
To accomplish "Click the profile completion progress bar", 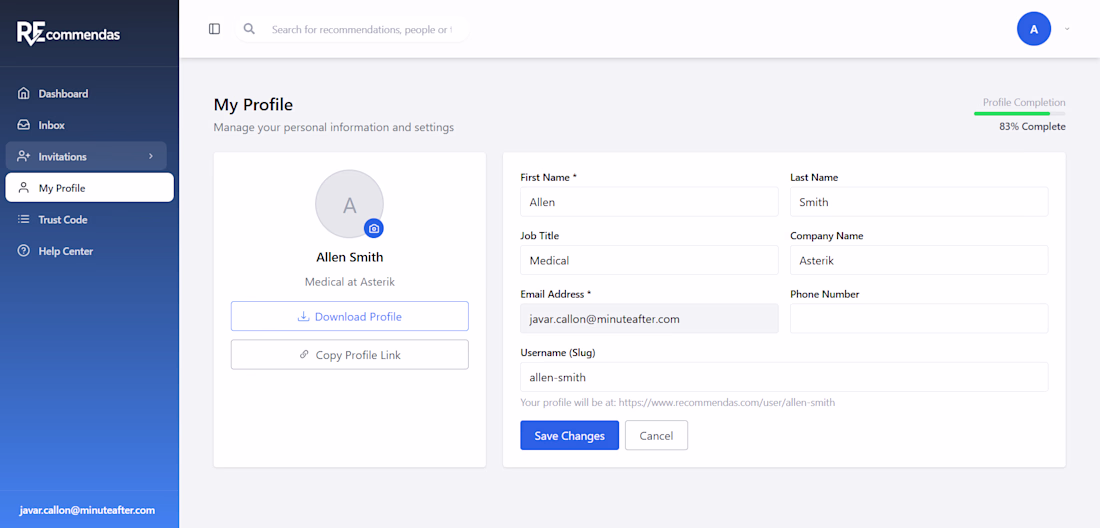I will click(x=1019, y=114).
